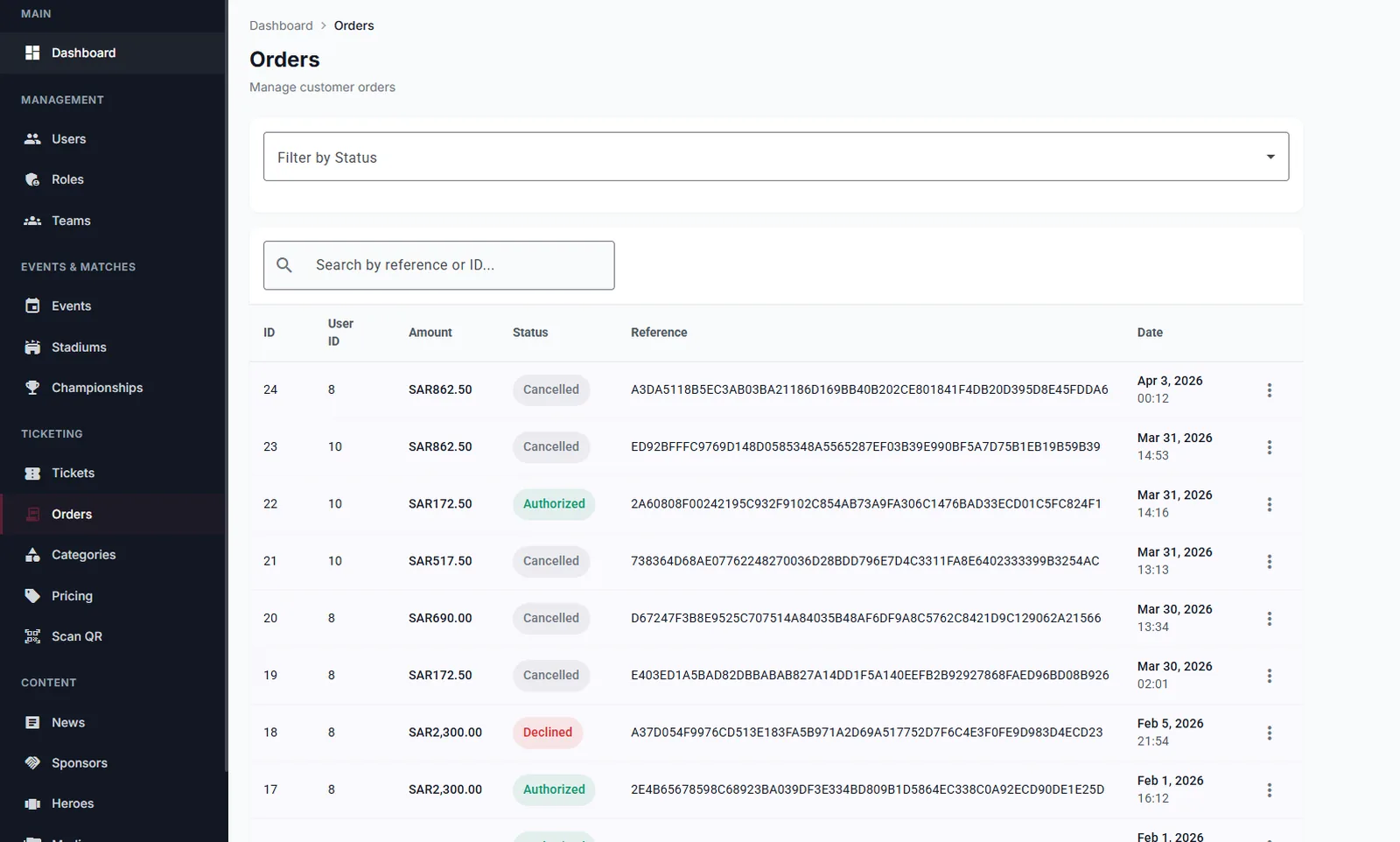
Task: Click the Tickets icon in sidebar
Action: pyautogui.click(x=32, y=473)
